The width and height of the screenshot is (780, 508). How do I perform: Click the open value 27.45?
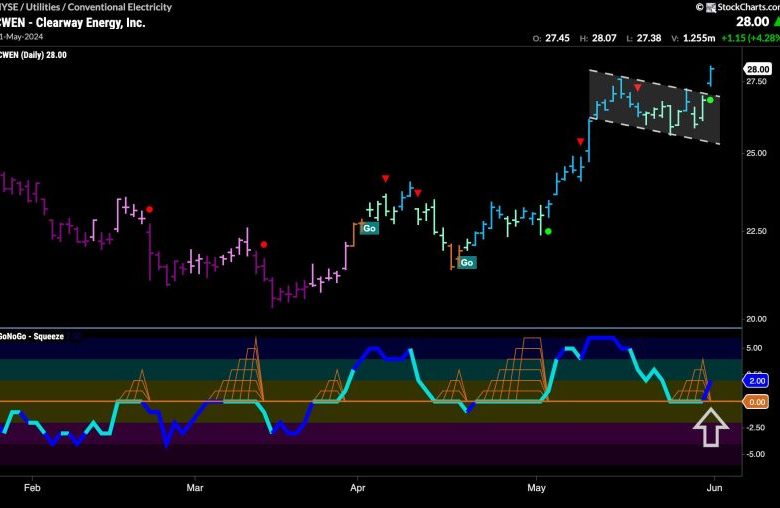[557, 38]
